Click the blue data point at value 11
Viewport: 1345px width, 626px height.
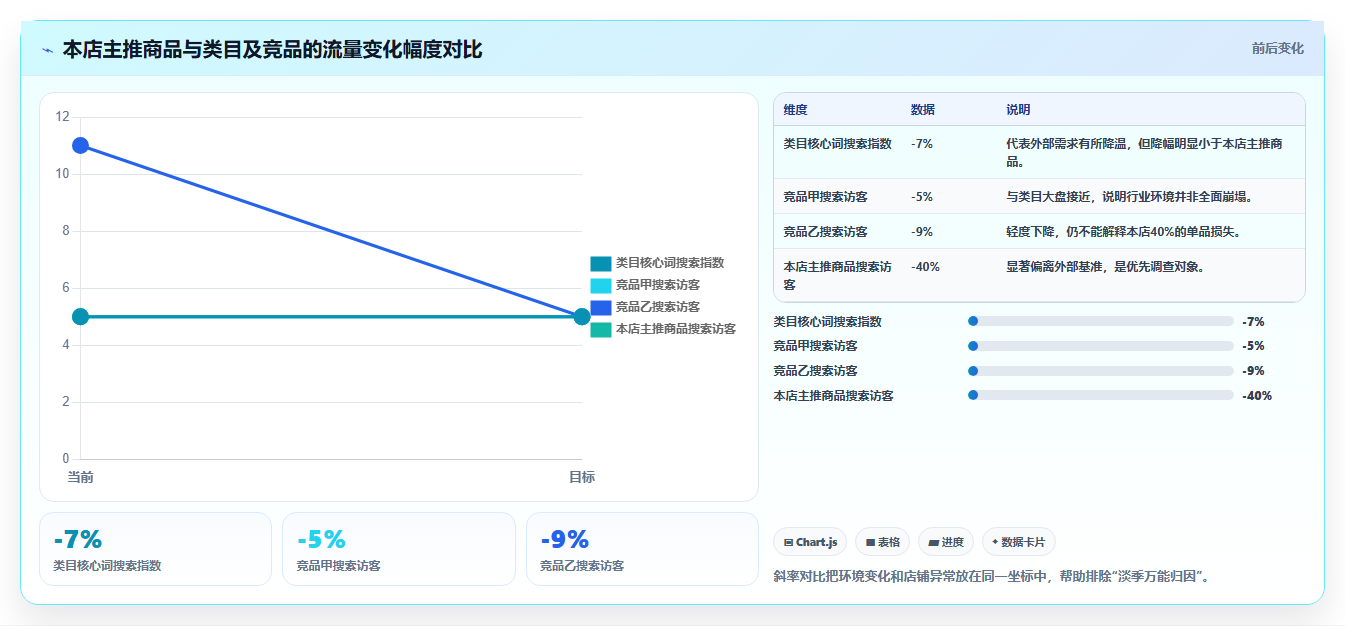click(x=81, y=145)
